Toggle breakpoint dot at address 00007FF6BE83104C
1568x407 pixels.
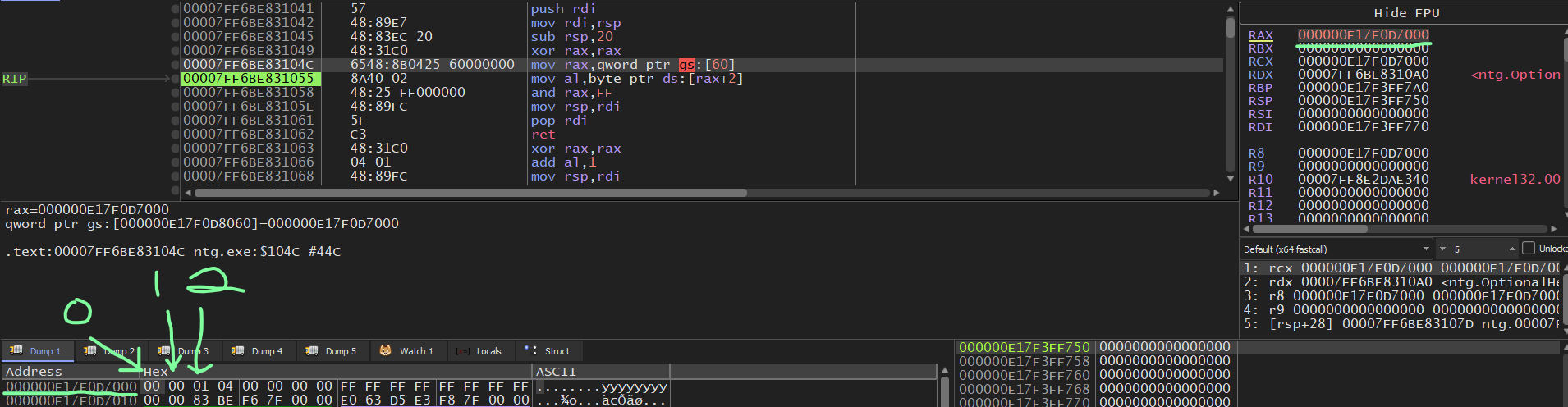pos(175,65)
